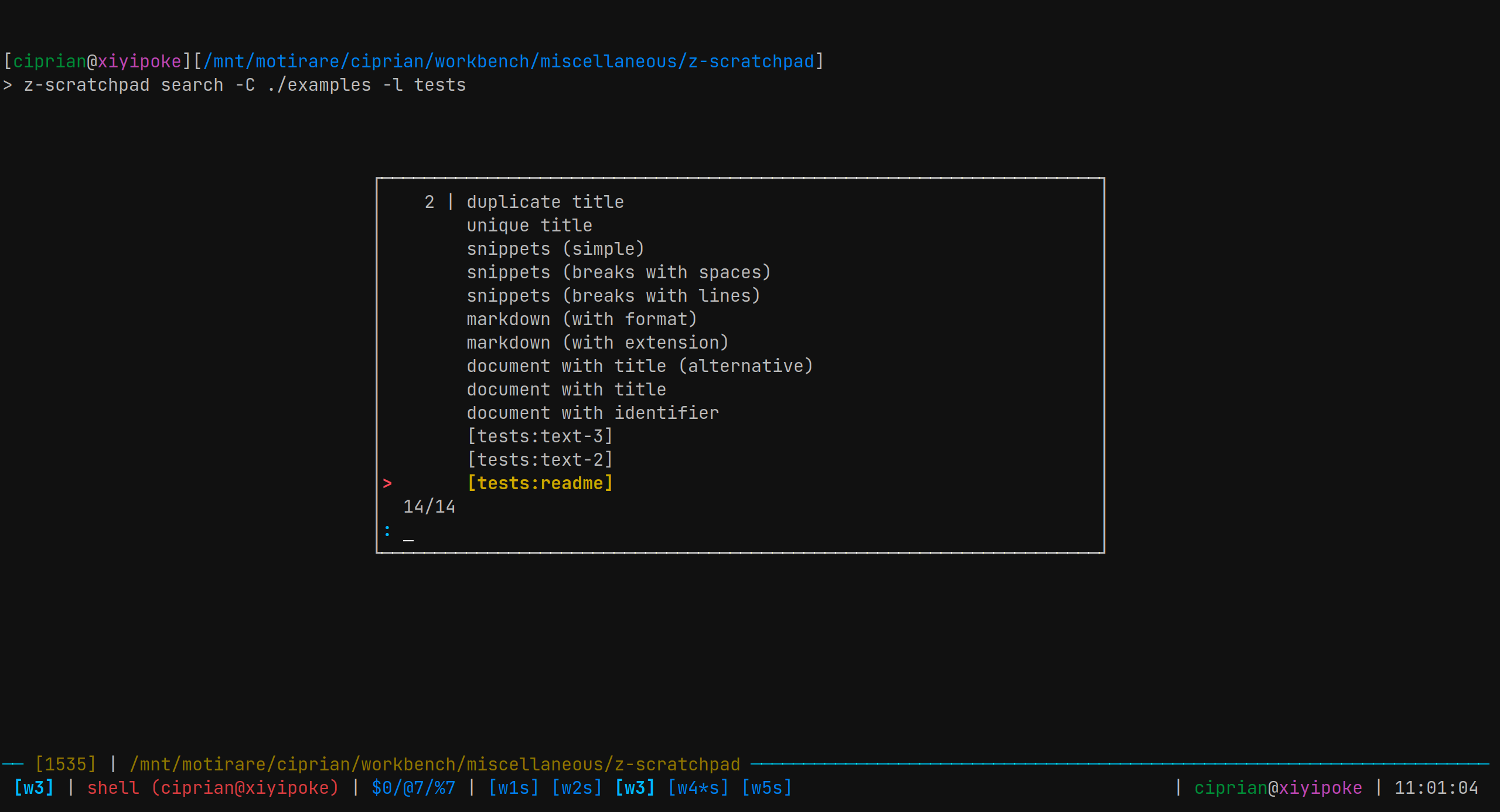This screenshot has height=812, width=1500.
Task: Pick 'snippets (breaks with lines)' result
Action: [x=613, y=296]
